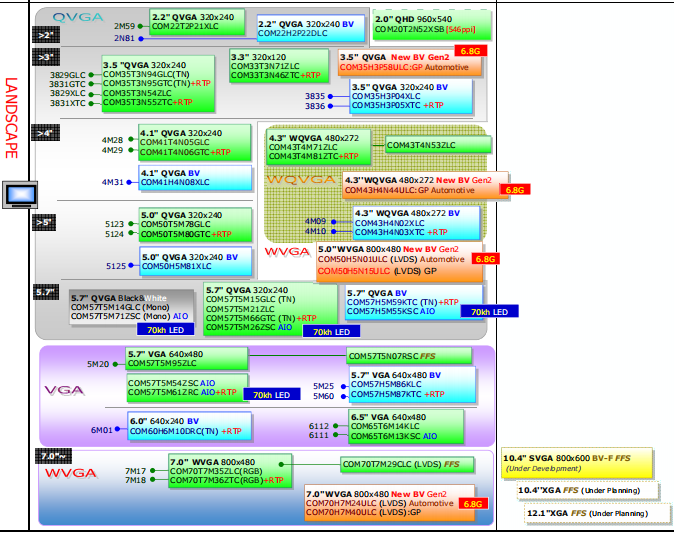
Task: Click COM57T5M14GLC (Mono) part number
Action: pos(120,307)
